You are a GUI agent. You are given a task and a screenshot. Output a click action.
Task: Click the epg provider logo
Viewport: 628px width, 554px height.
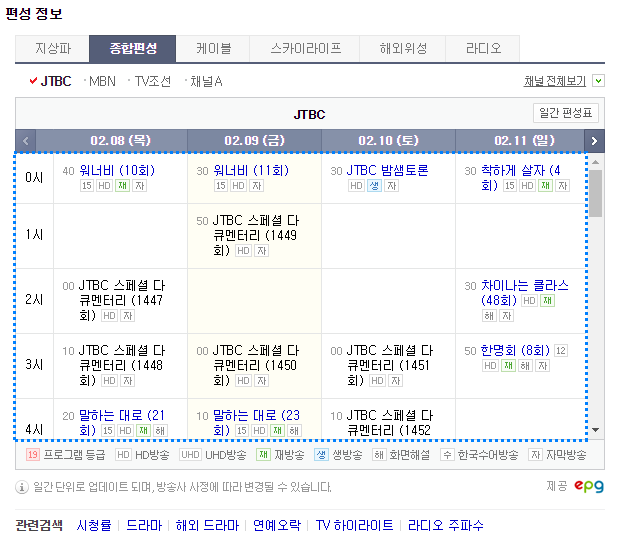coord(589,486)
